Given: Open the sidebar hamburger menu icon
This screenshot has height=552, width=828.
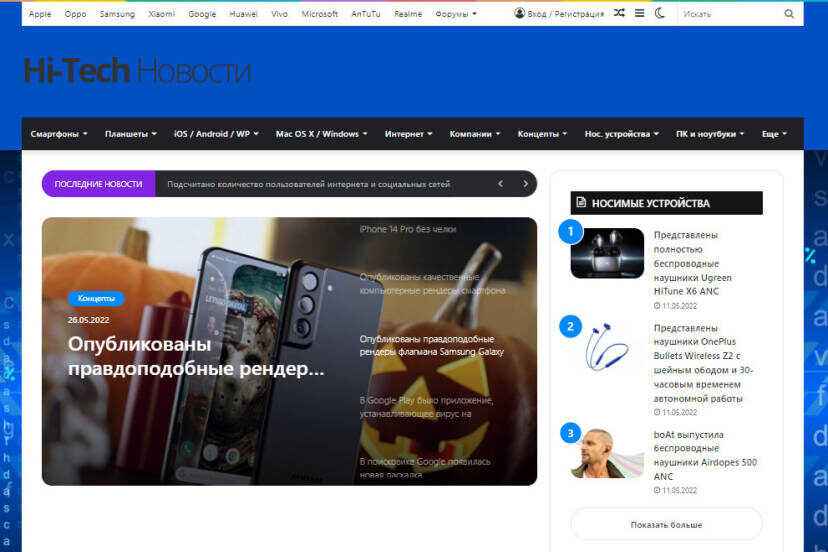Looking at the screenshot, I should click(x=639, y=13).
